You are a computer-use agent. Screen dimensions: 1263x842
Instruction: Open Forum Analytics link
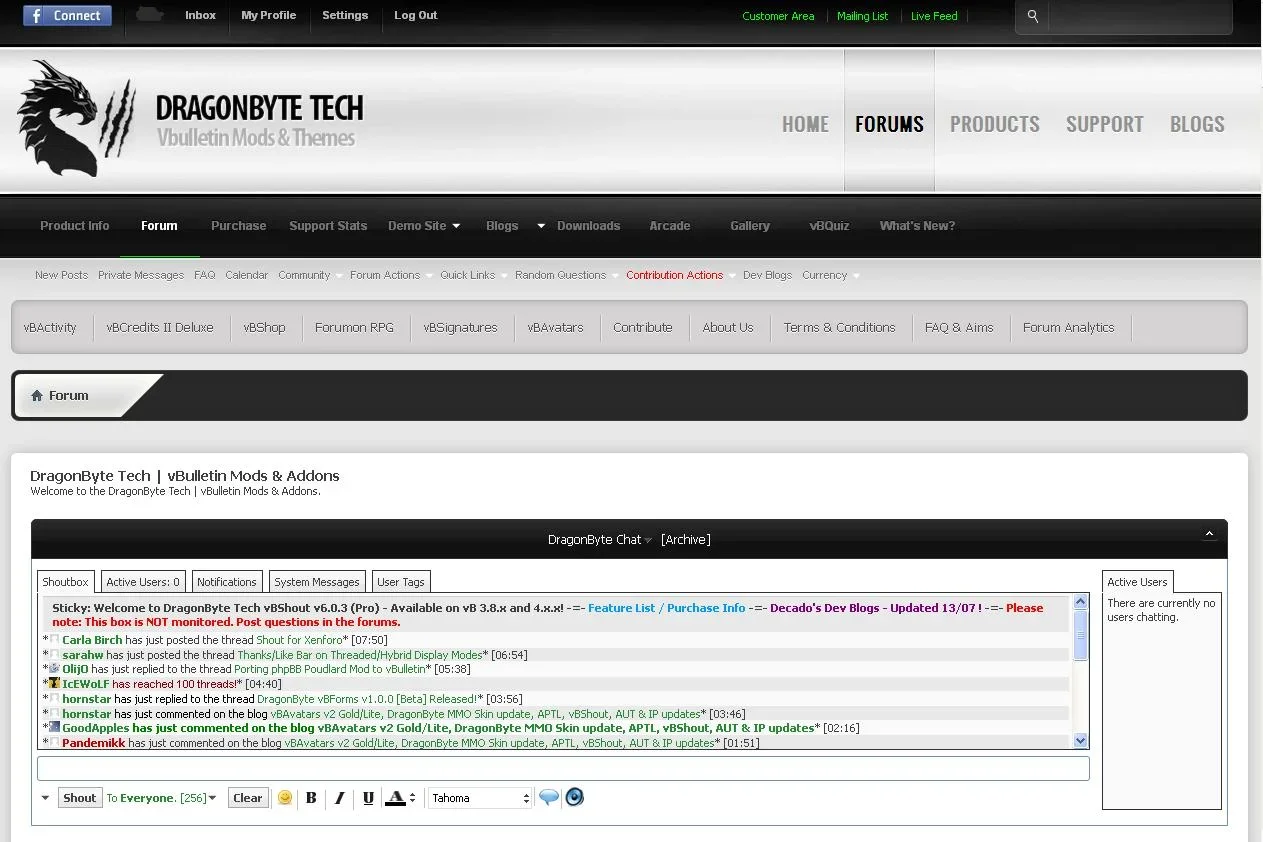click(1068, 327)
